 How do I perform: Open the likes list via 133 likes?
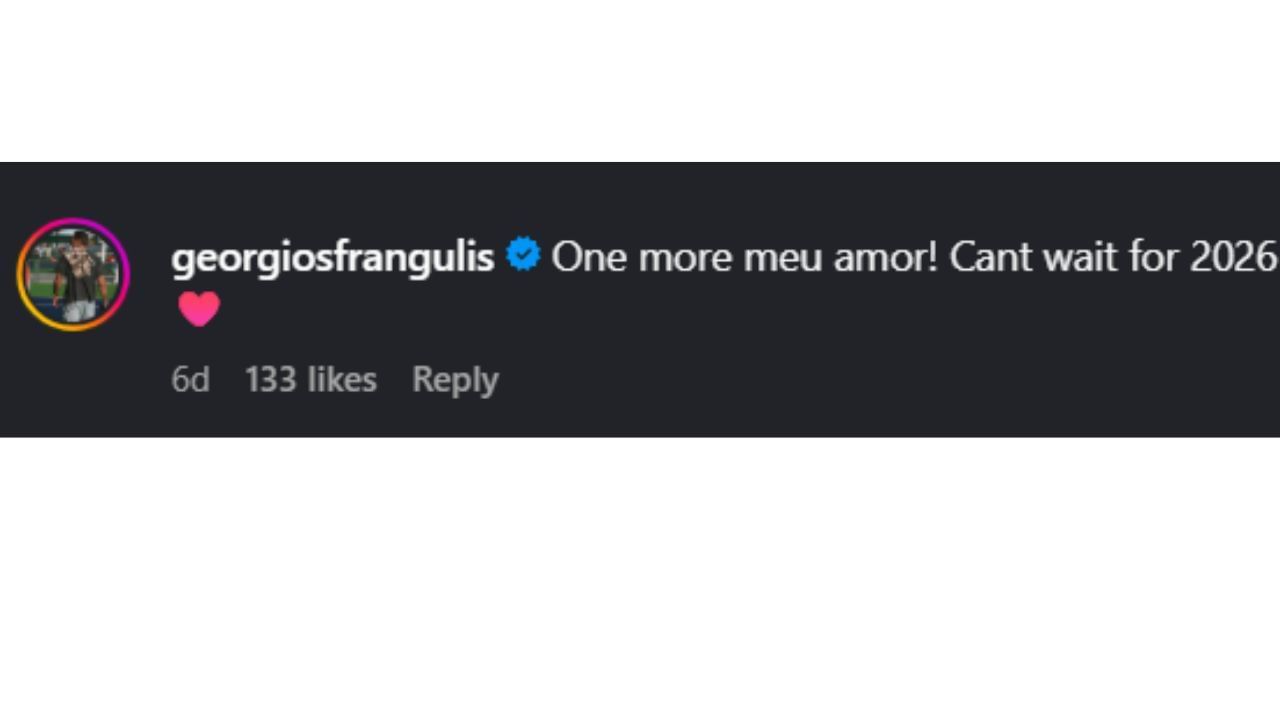click(310, 380)
